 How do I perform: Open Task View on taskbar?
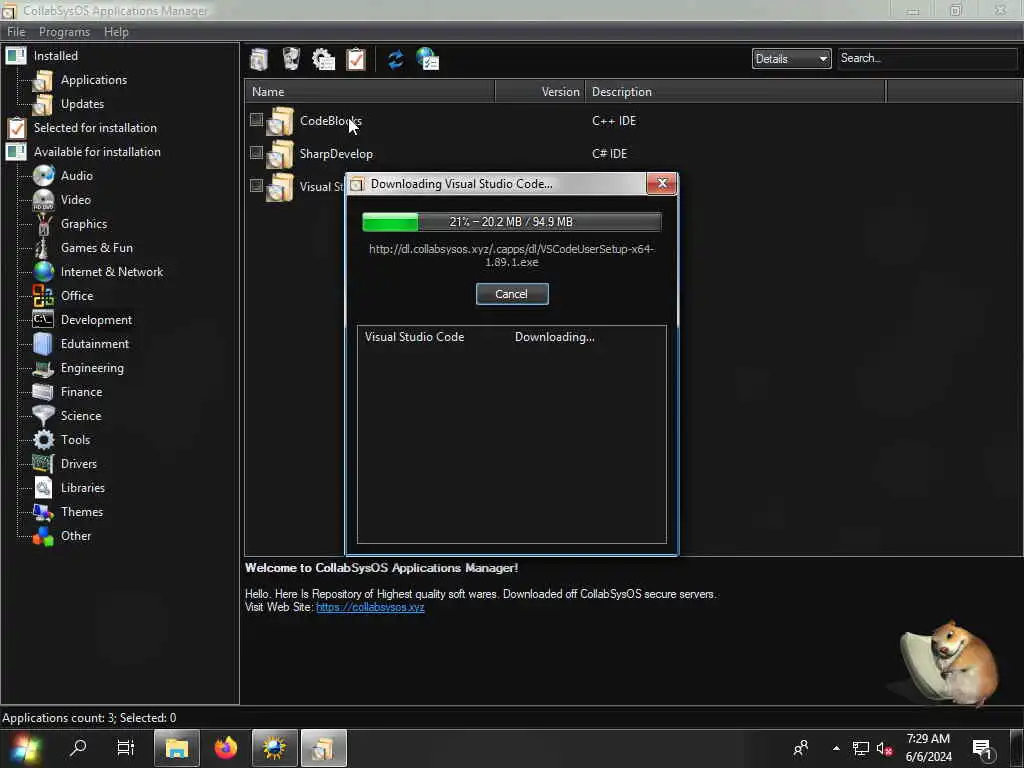tap(125, 747)
